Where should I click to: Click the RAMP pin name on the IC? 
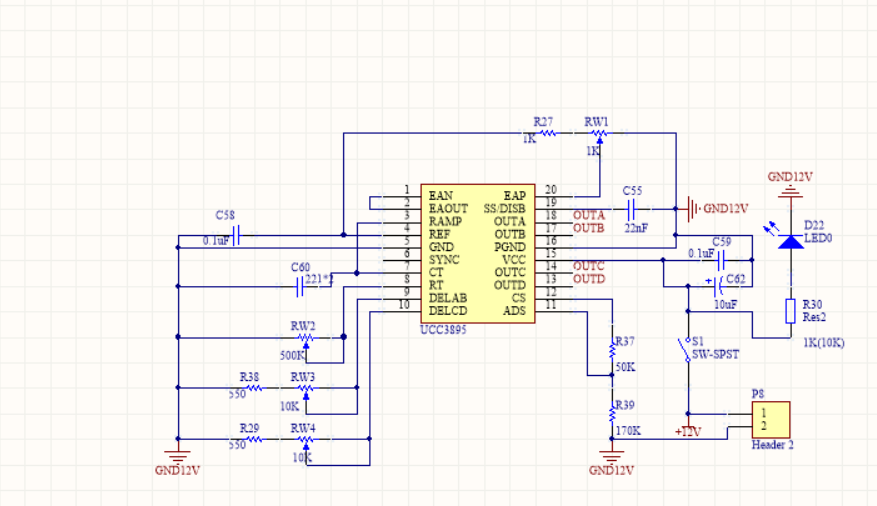[445, 221]
